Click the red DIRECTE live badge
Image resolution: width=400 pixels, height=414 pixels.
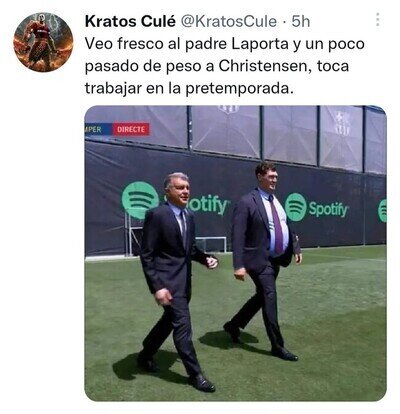point(131,129)
